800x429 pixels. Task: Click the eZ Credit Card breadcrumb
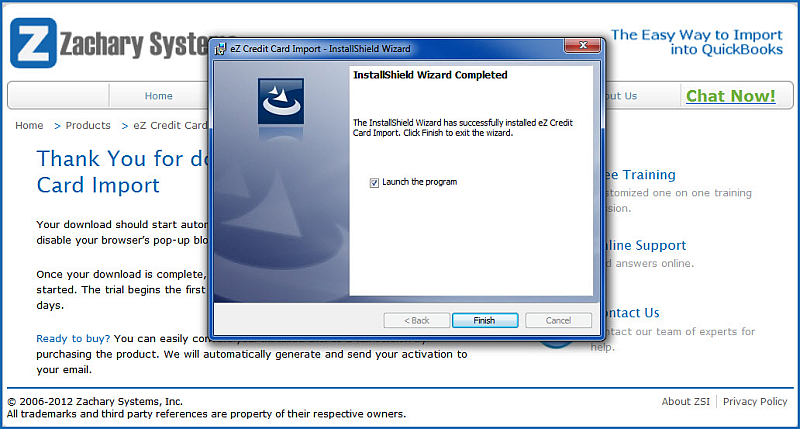(170, 125)
